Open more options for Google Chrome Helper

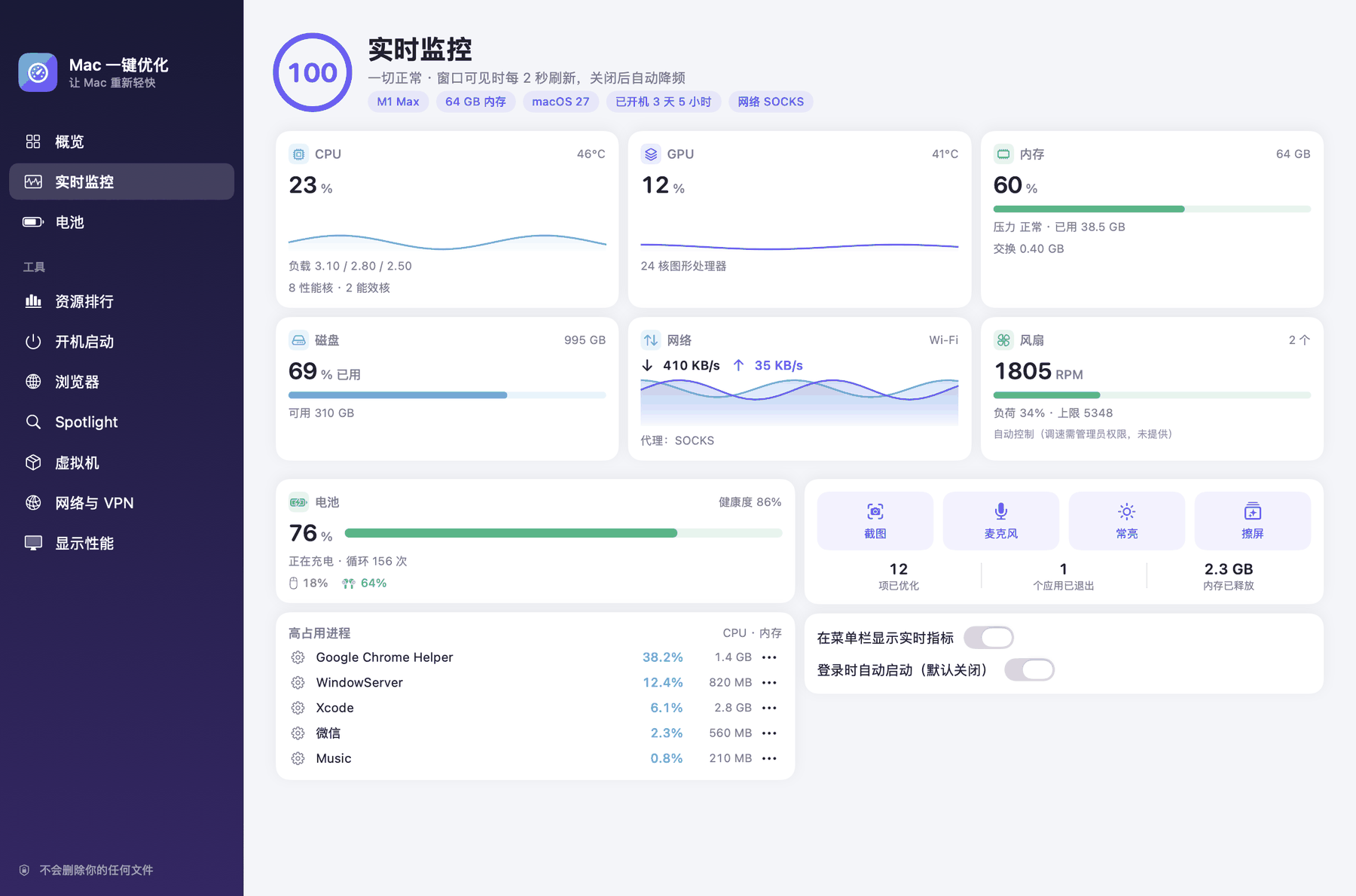pyautogui.click(x=769, y=657)
